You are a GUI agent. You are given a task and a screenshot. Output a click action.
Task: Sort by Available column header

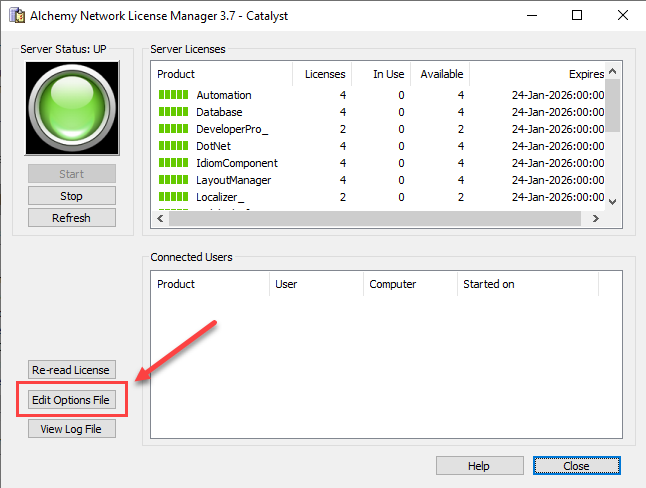click(440, 74)
